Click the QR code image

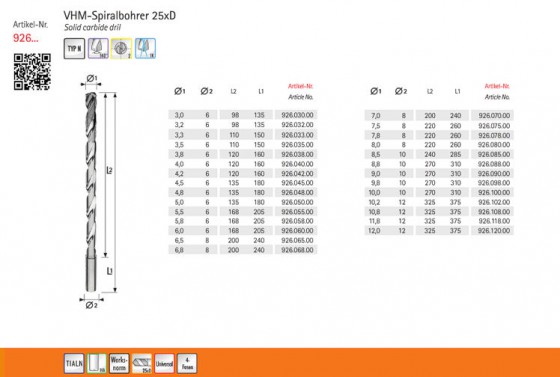click(32, 72)
